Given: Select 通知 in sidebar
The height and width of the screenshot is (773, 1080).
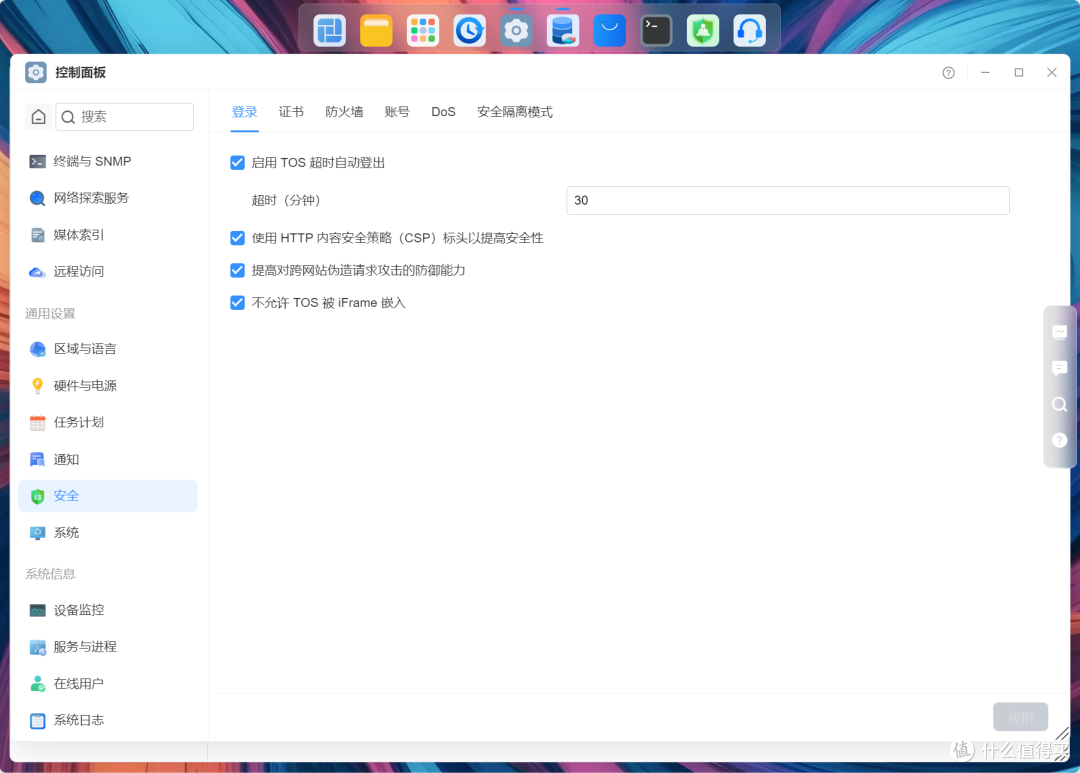Looking at the screenshot, I should point(107,460).
